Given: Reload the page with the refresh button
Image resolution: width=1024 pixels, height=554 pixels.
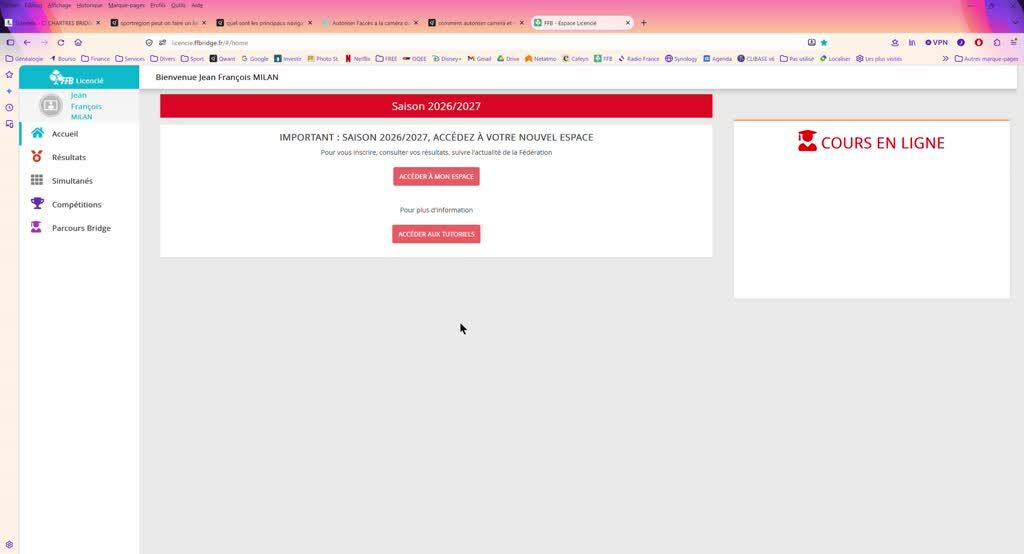Looking at the screenshot, I should click(61, 42).
